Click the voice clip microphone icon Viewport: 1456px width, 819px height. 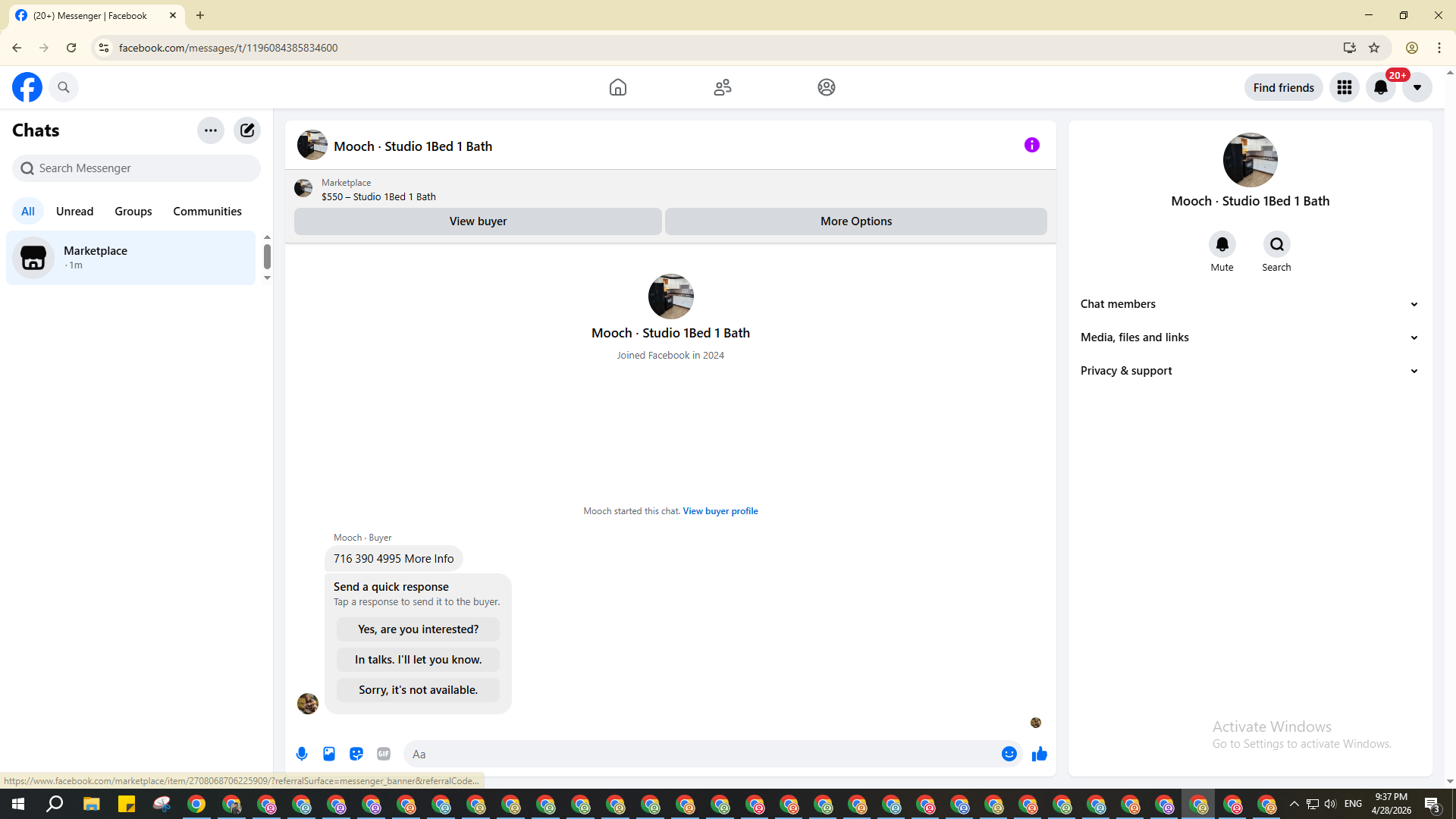(x=302, y=754)
